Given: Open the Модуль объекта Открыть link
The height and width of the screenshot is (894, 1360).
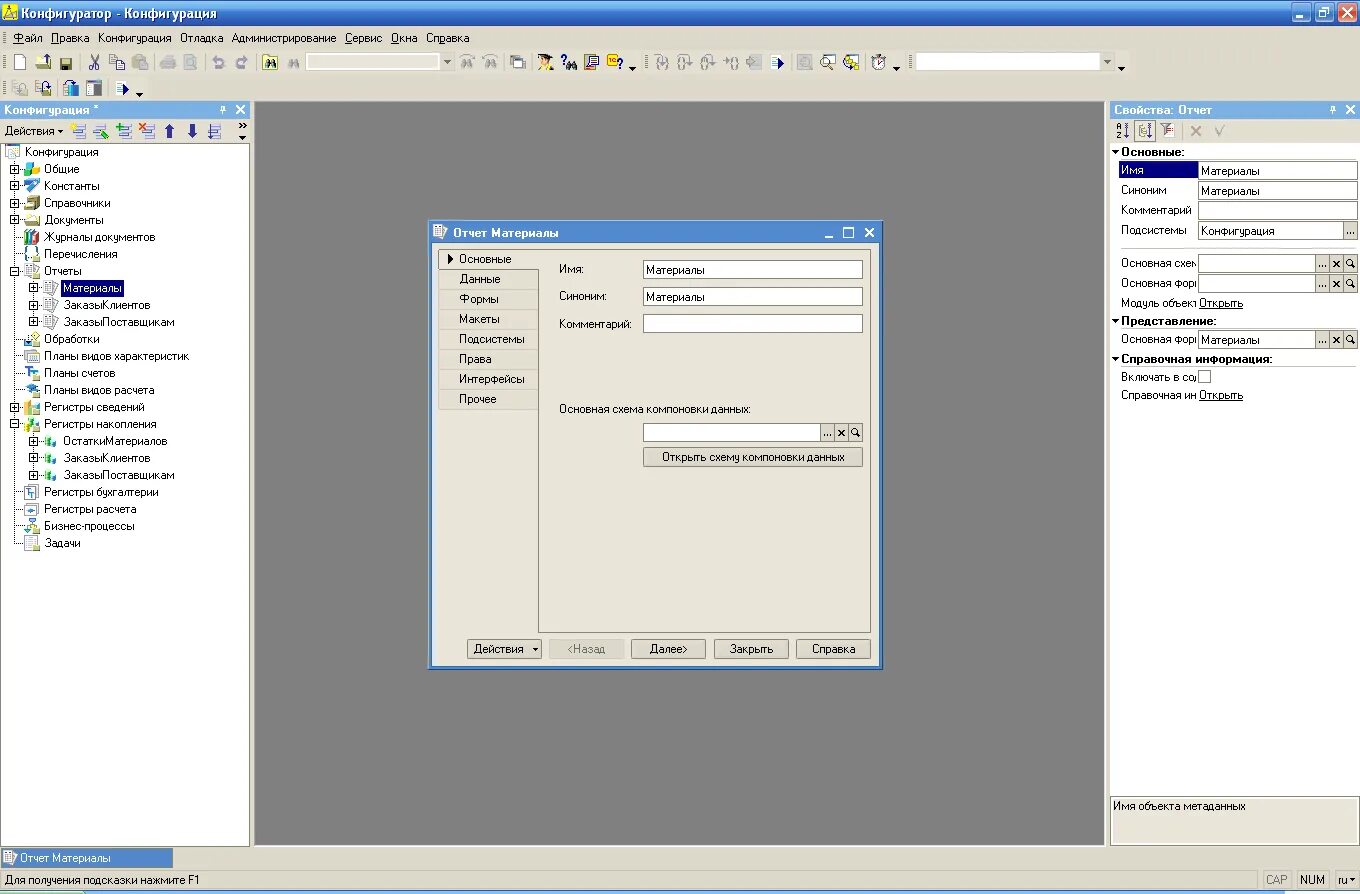Looking at the screenshot, I should click(1221, 303).
